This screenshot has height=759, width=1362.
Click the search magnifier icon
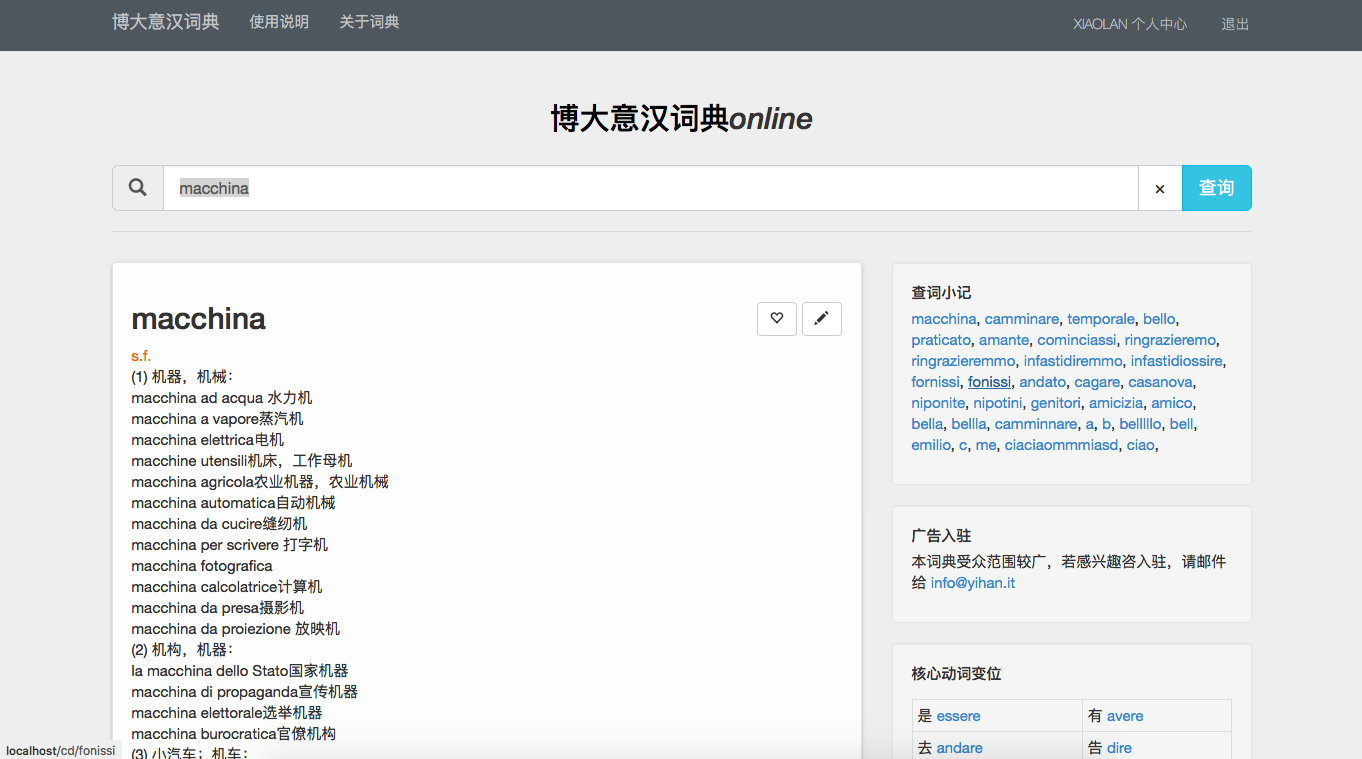138,188
